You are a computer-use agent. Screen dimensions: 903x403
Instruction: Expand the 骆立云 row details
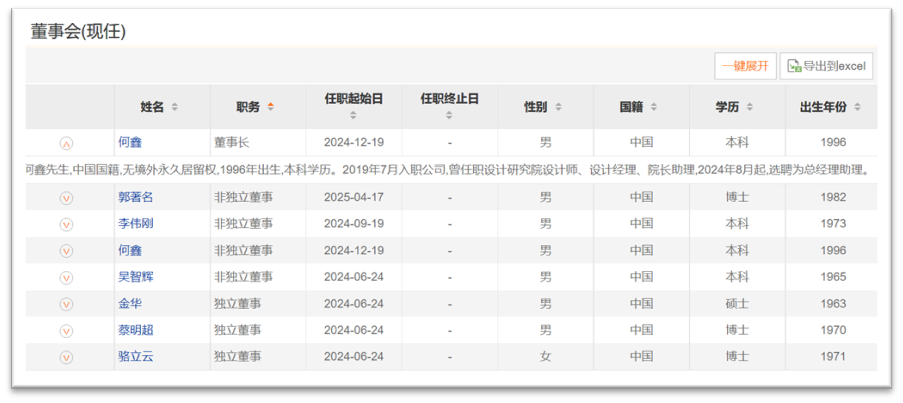pyautogui.click(x=66, y=357)
